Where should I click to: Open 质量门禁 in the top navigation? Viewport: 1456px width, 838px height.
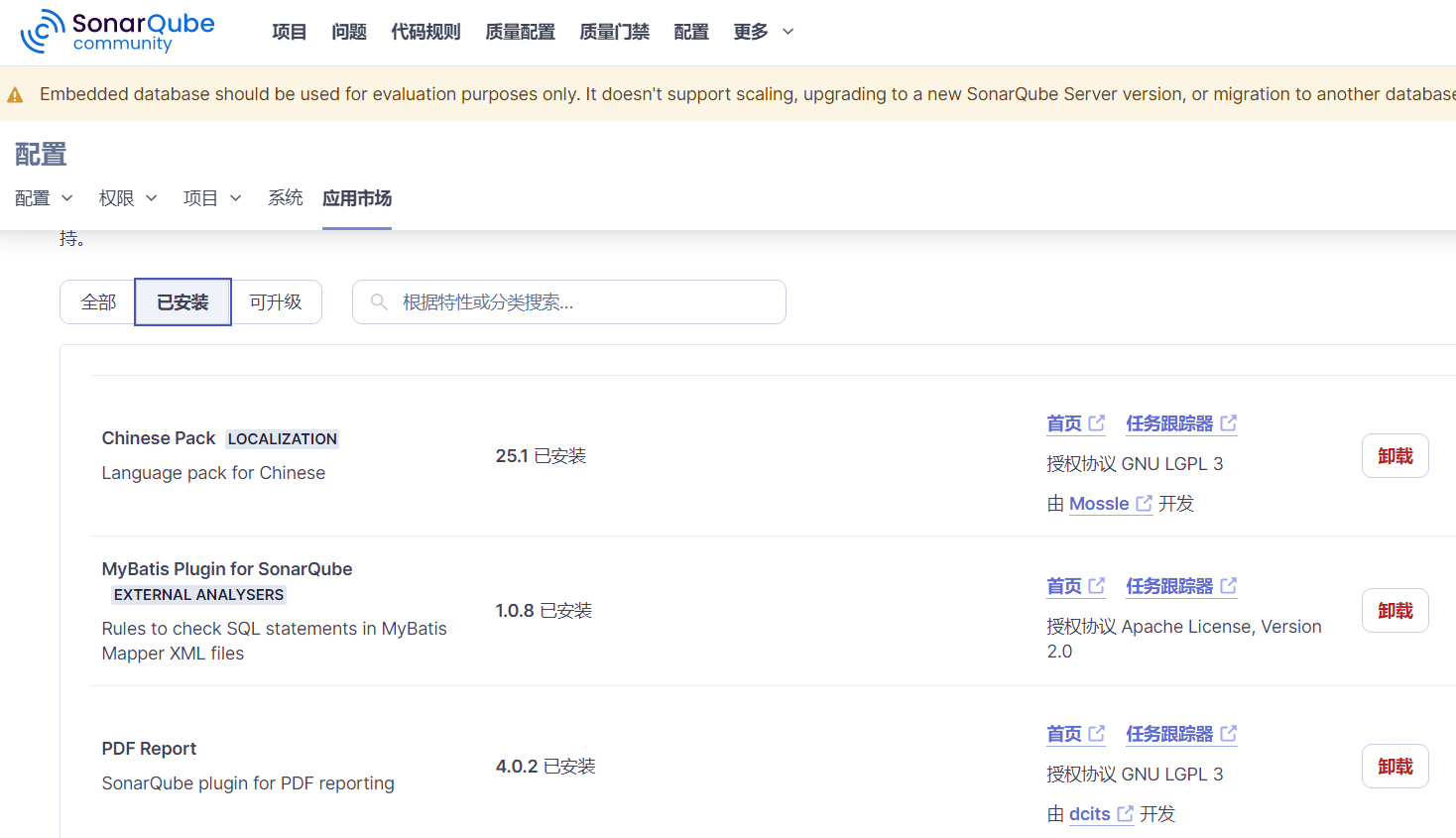point(614,32)
